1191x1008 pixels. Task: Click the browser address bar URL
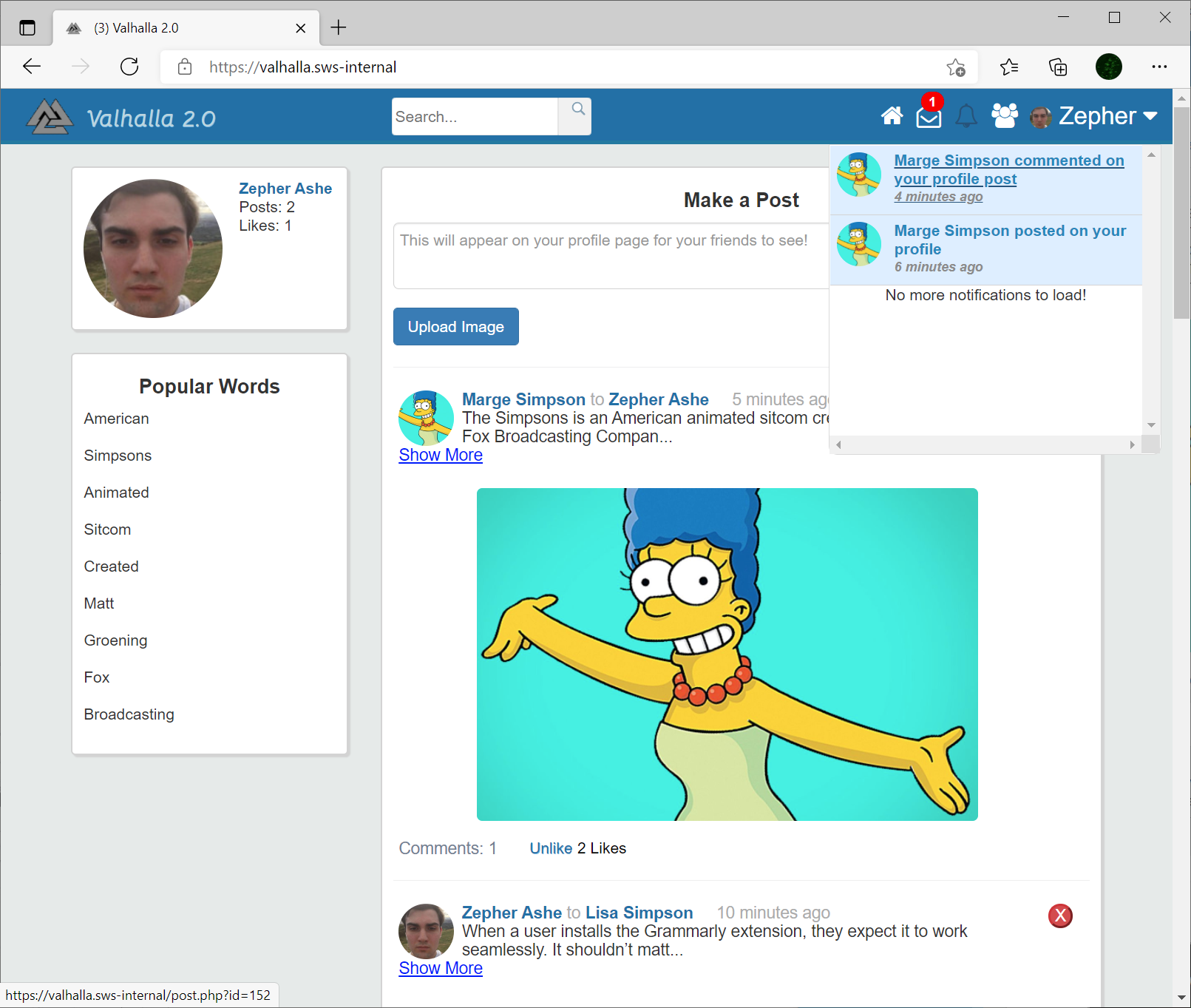point(303,67)
